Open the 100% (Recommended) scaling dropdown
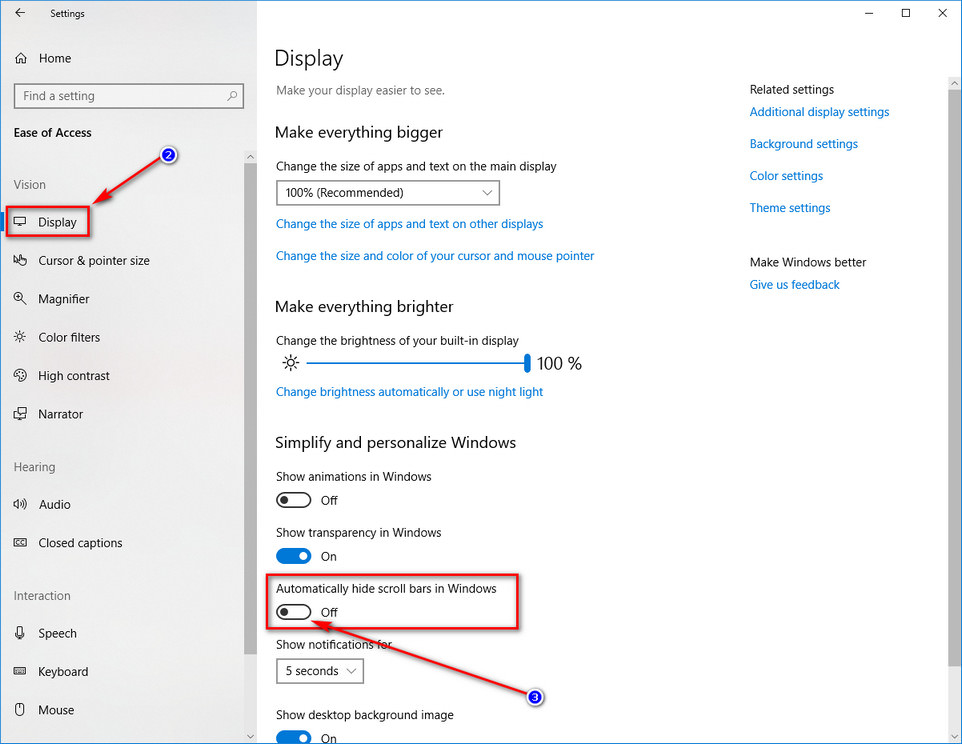Viewport: 962px width, 744px height. [x=388, y=193]
